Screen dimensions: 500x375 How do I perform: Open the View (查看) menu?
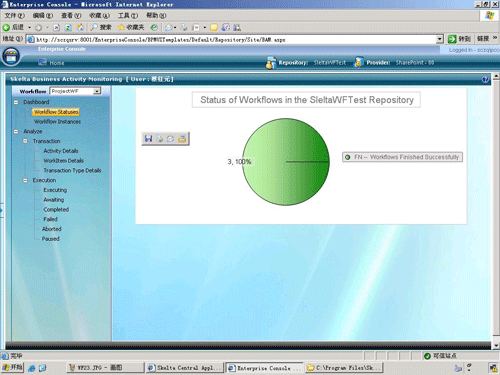tap(71, 15)
